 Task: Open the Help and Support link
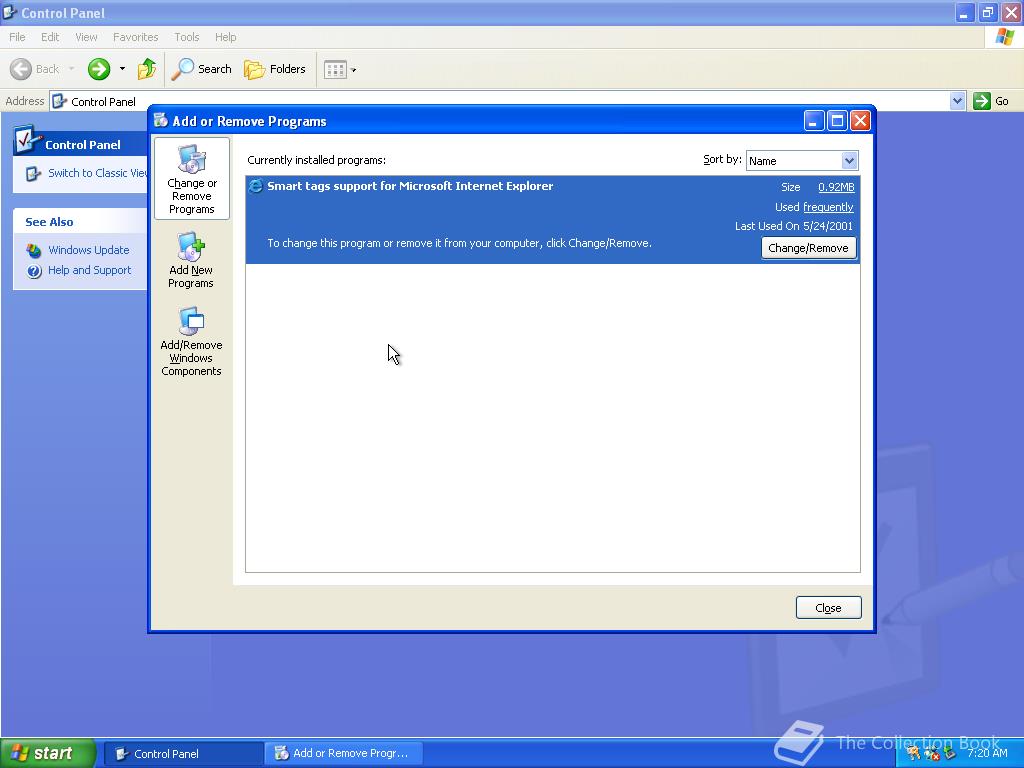tap(89, 270)
